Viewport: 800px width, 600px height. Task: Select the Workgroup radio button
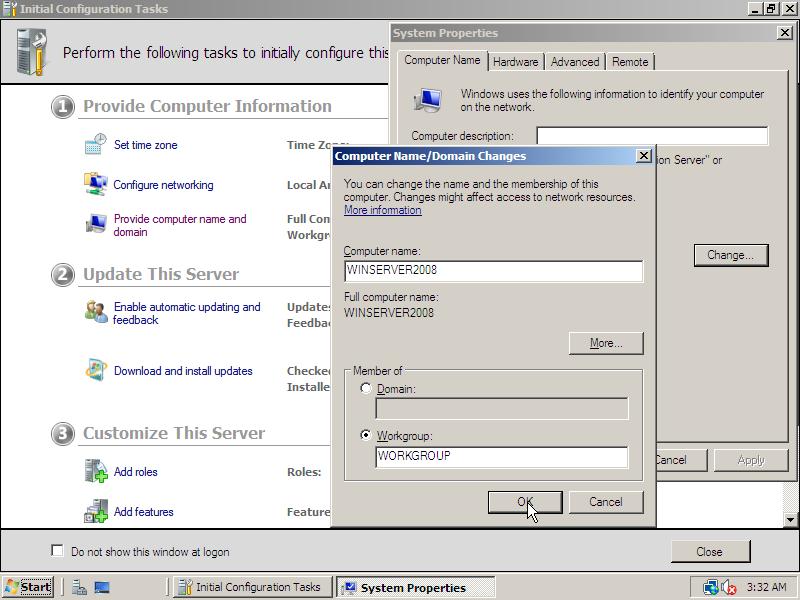pyautogui.click(x=366, y=435)
